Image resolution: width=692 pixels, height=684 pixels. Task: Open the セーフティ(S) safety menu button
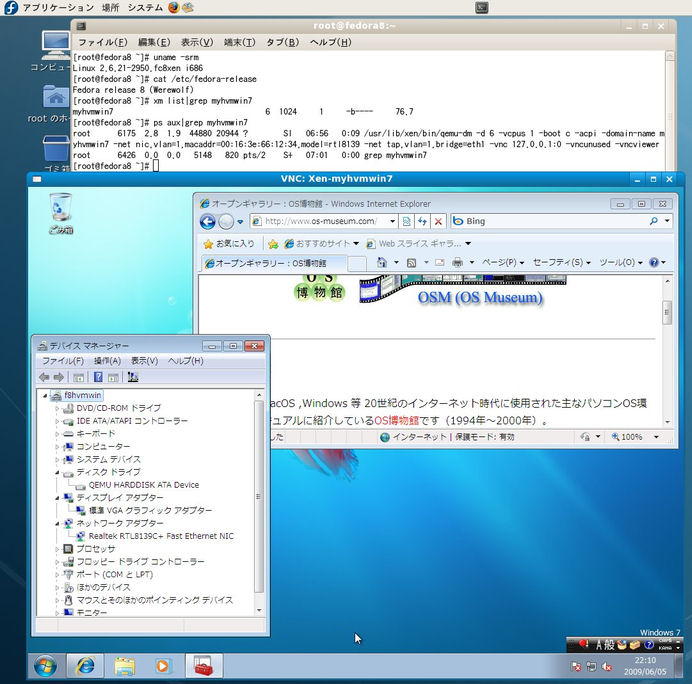[x=561, y=263]
